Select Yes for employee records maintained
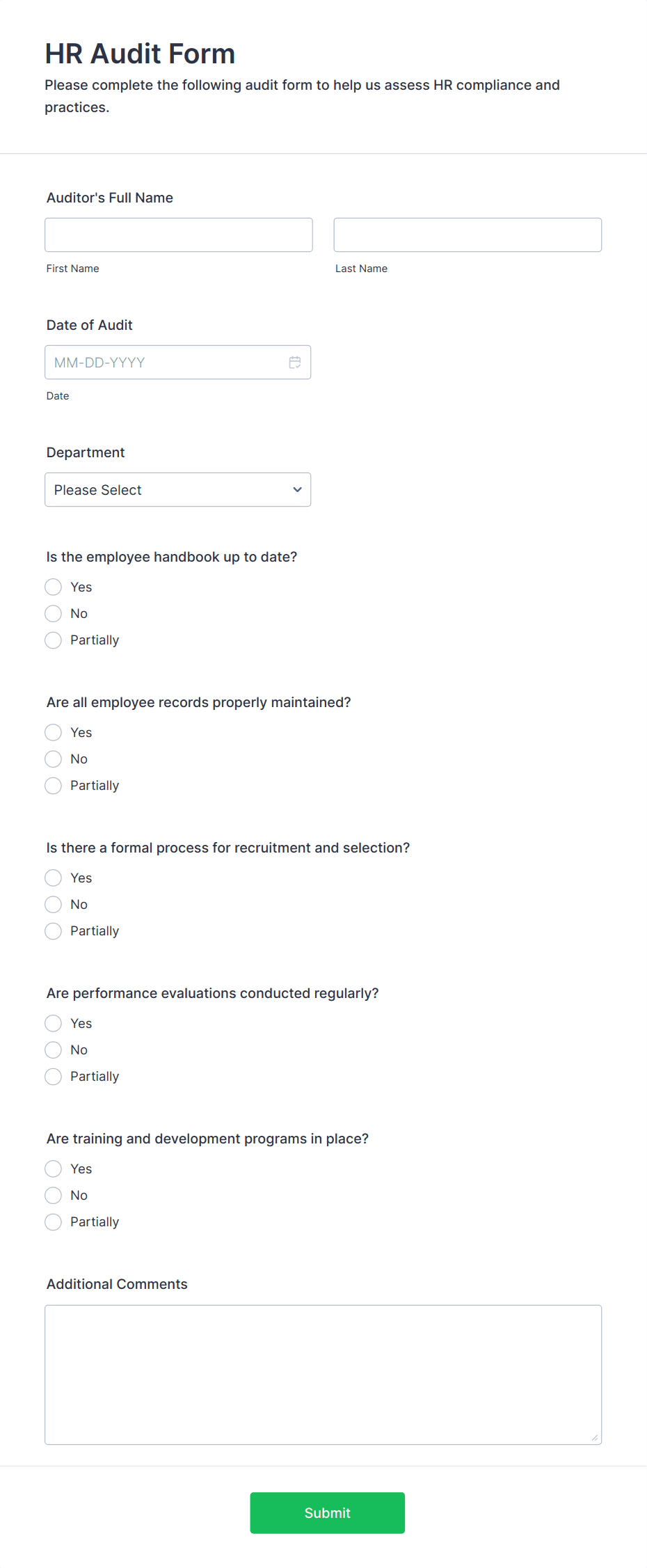 click(x=53, y=732)
